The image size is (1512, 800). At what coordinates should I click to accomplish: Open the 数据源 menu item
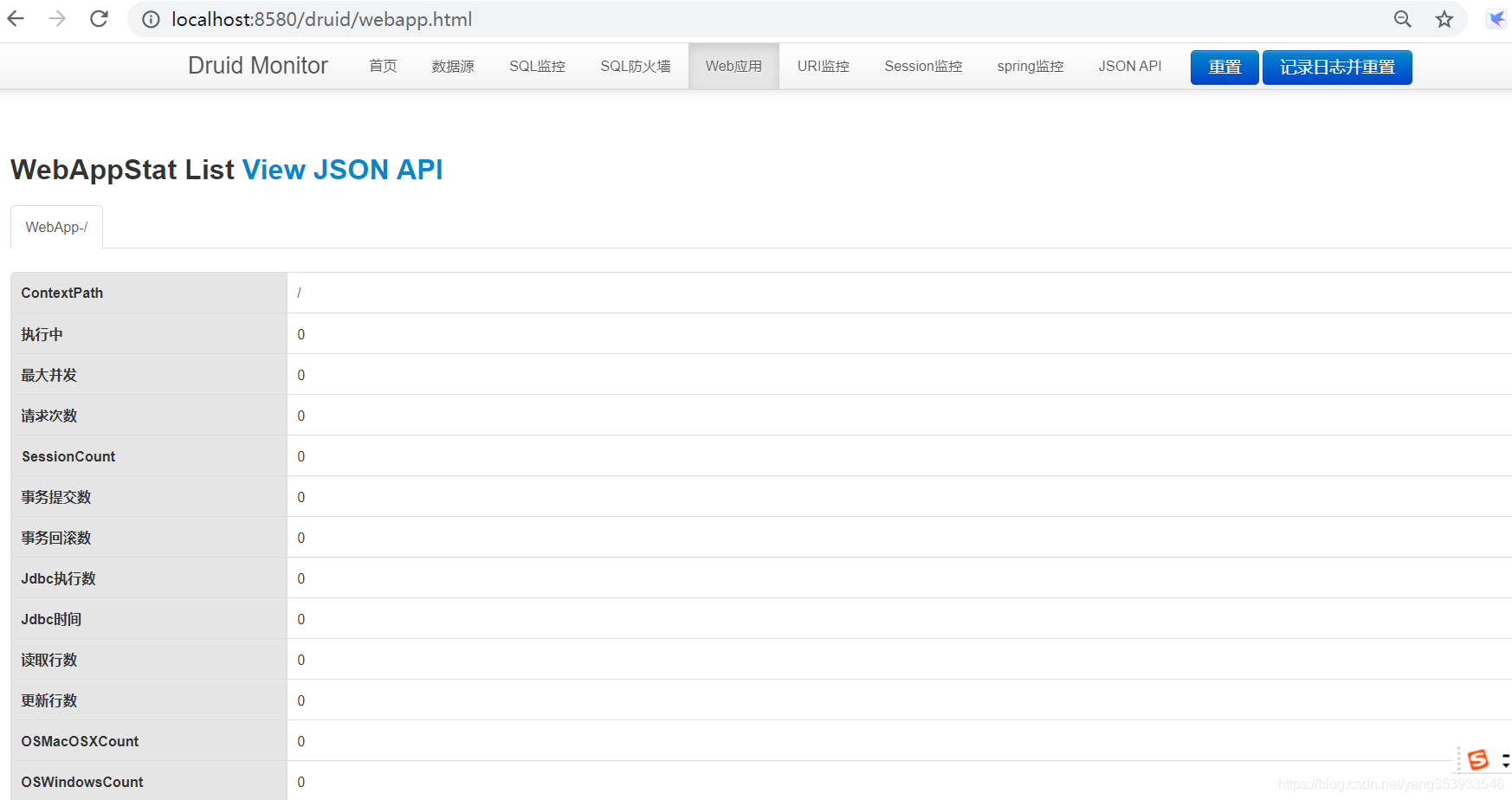tap(453, 66)
